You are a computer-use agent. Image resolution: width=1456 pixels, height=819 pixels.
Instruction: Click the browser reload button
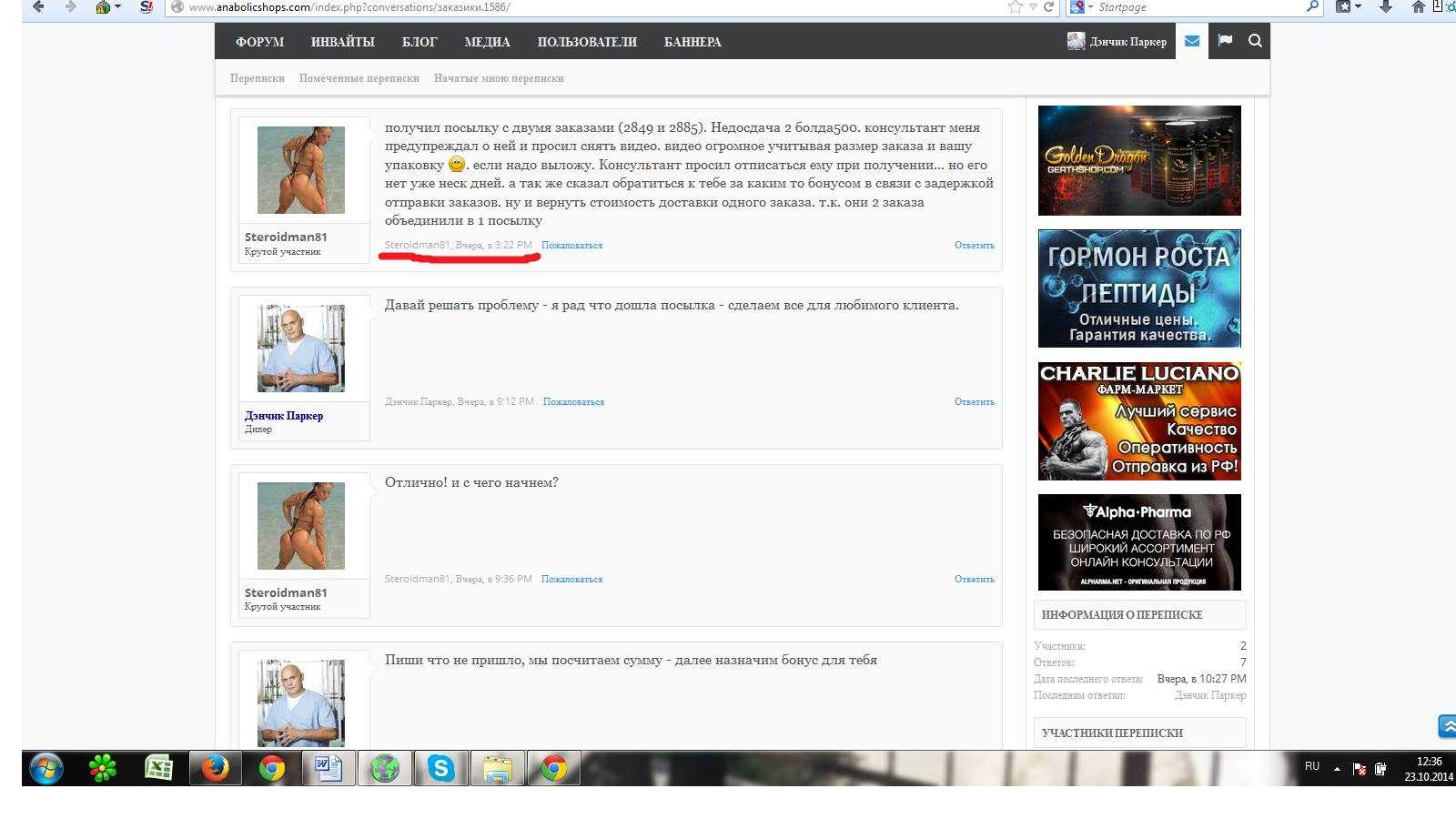pyautogui.click(x=1048, y=7)
